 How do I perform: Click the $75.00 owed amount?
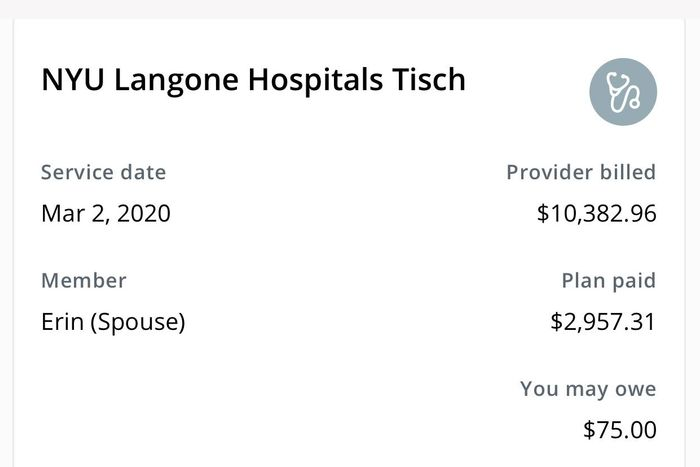[620, 430]
